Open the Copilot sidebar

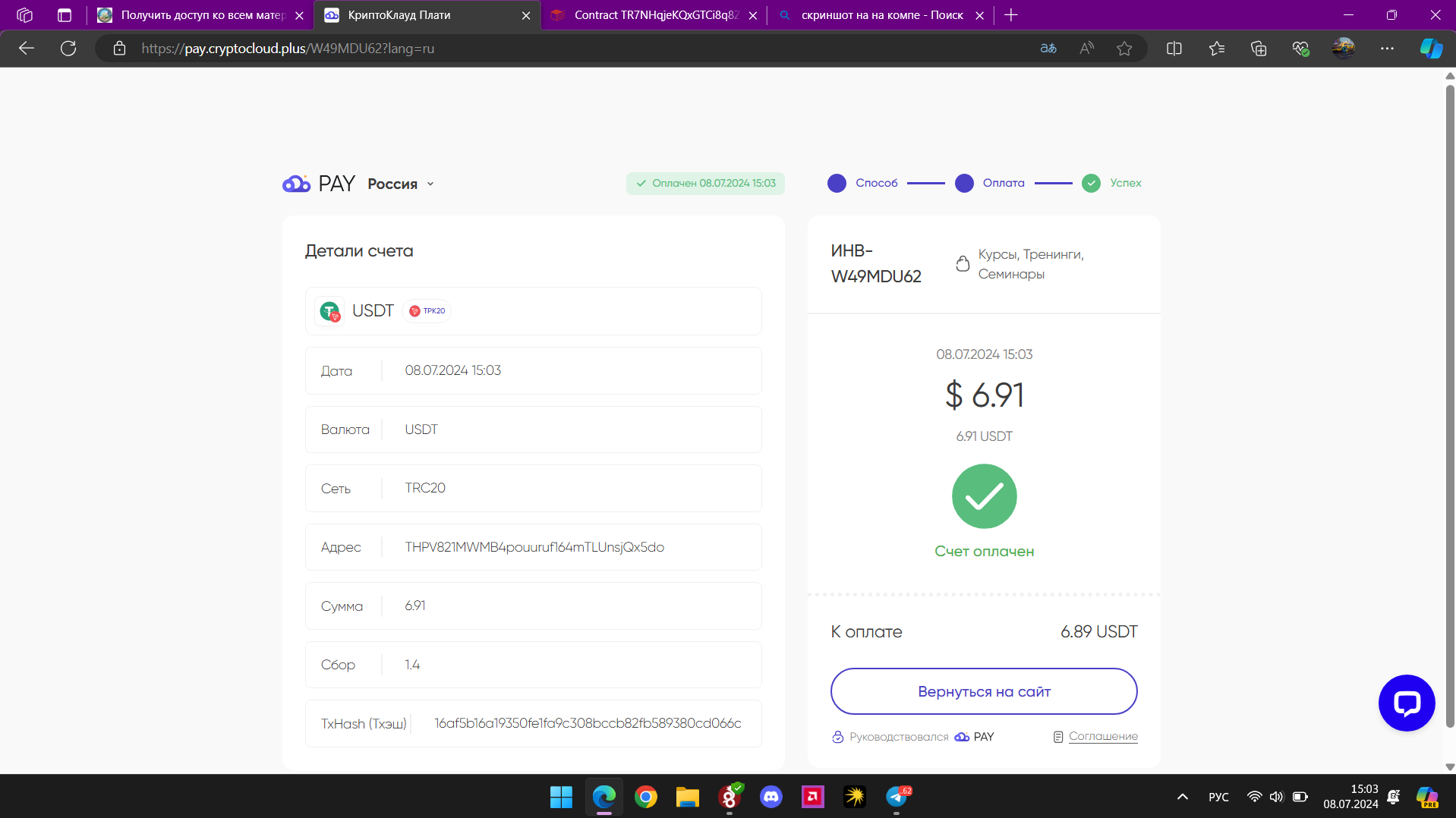(1431, 49)
